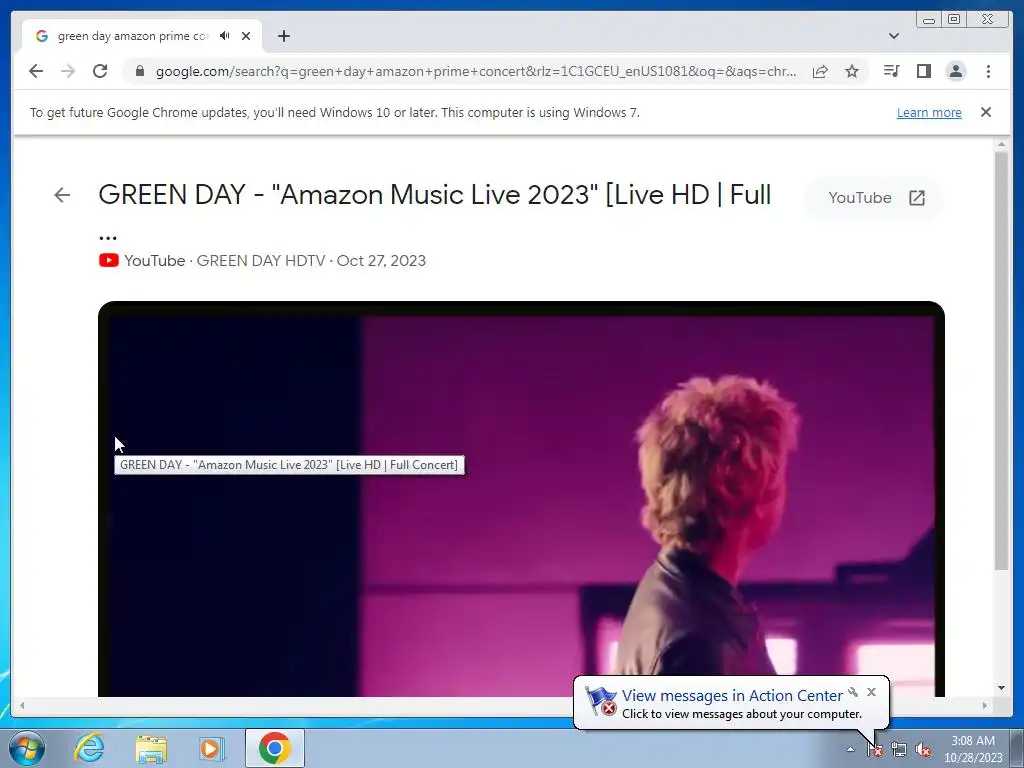Select the green day amazon prime tab
Viewport: 1024px width, 768px height.
tap(142, 36)
